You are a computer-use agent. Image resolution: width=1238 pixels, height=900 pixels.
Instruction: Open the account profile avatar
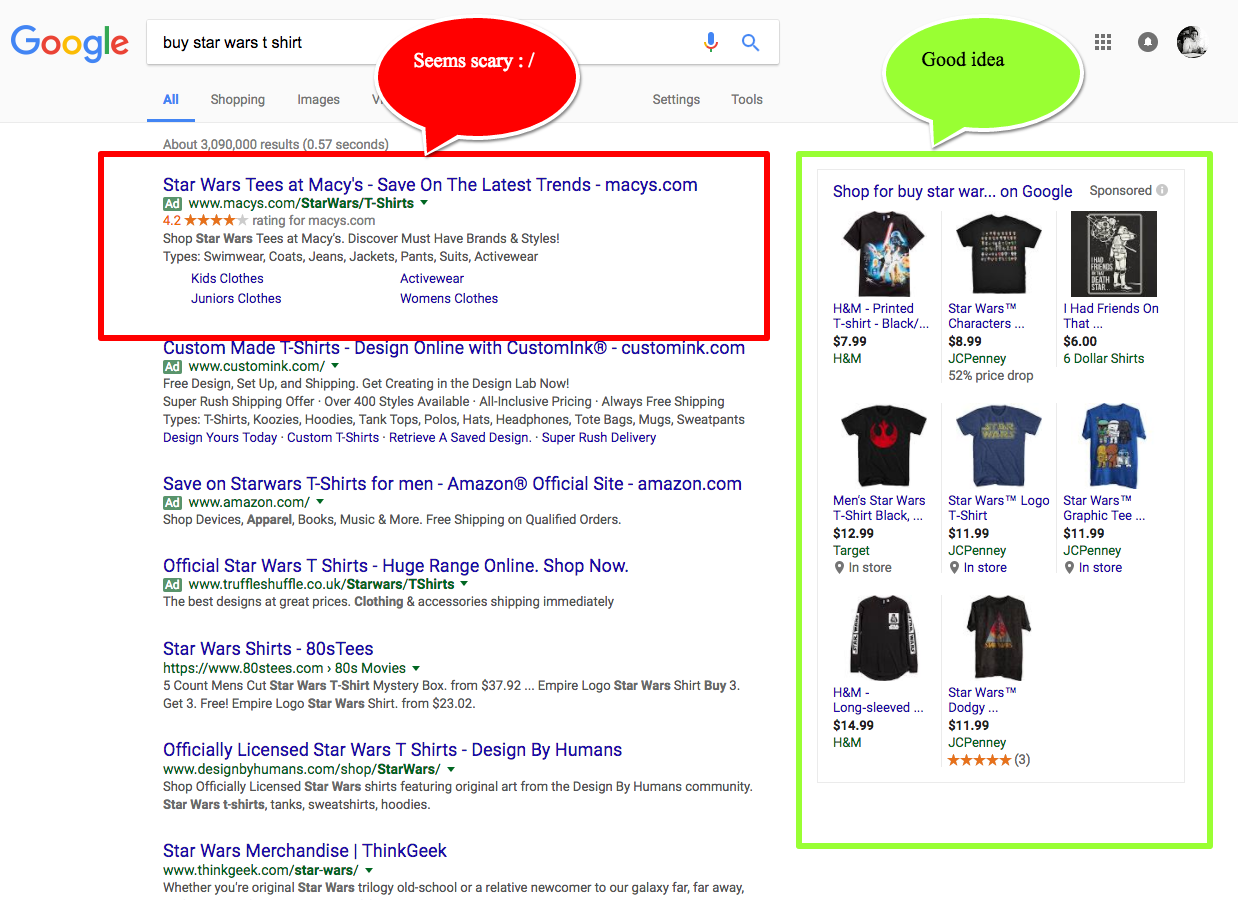point(1192,42)
